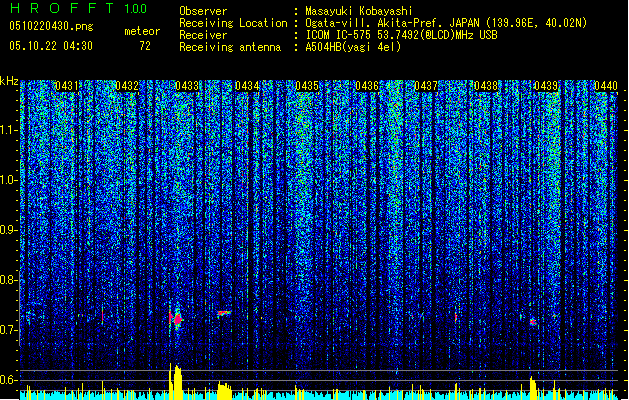Click the 0432 time marker
Screen dimensions: 629x400
coord(127,86)
